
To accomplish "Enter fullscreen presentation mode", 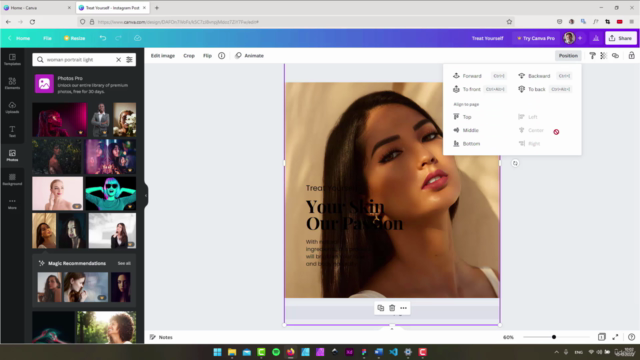I will pos(615,337).
